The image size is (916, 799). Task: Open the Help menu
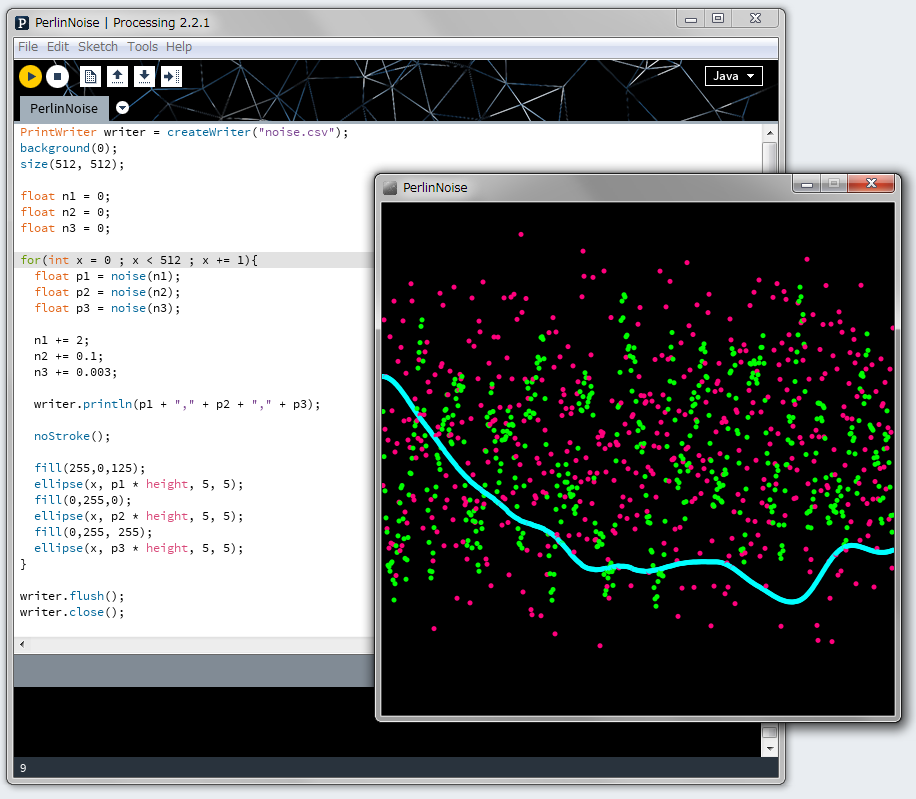coord(179,47)
